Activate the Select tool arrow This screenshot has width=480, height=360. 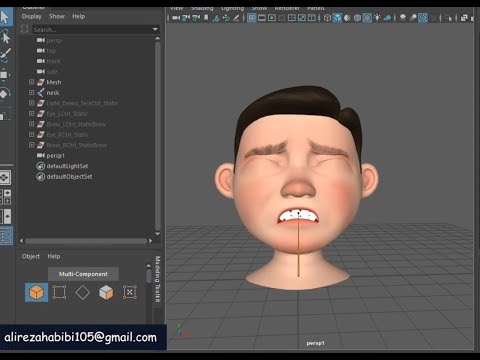tap(5, 17)
